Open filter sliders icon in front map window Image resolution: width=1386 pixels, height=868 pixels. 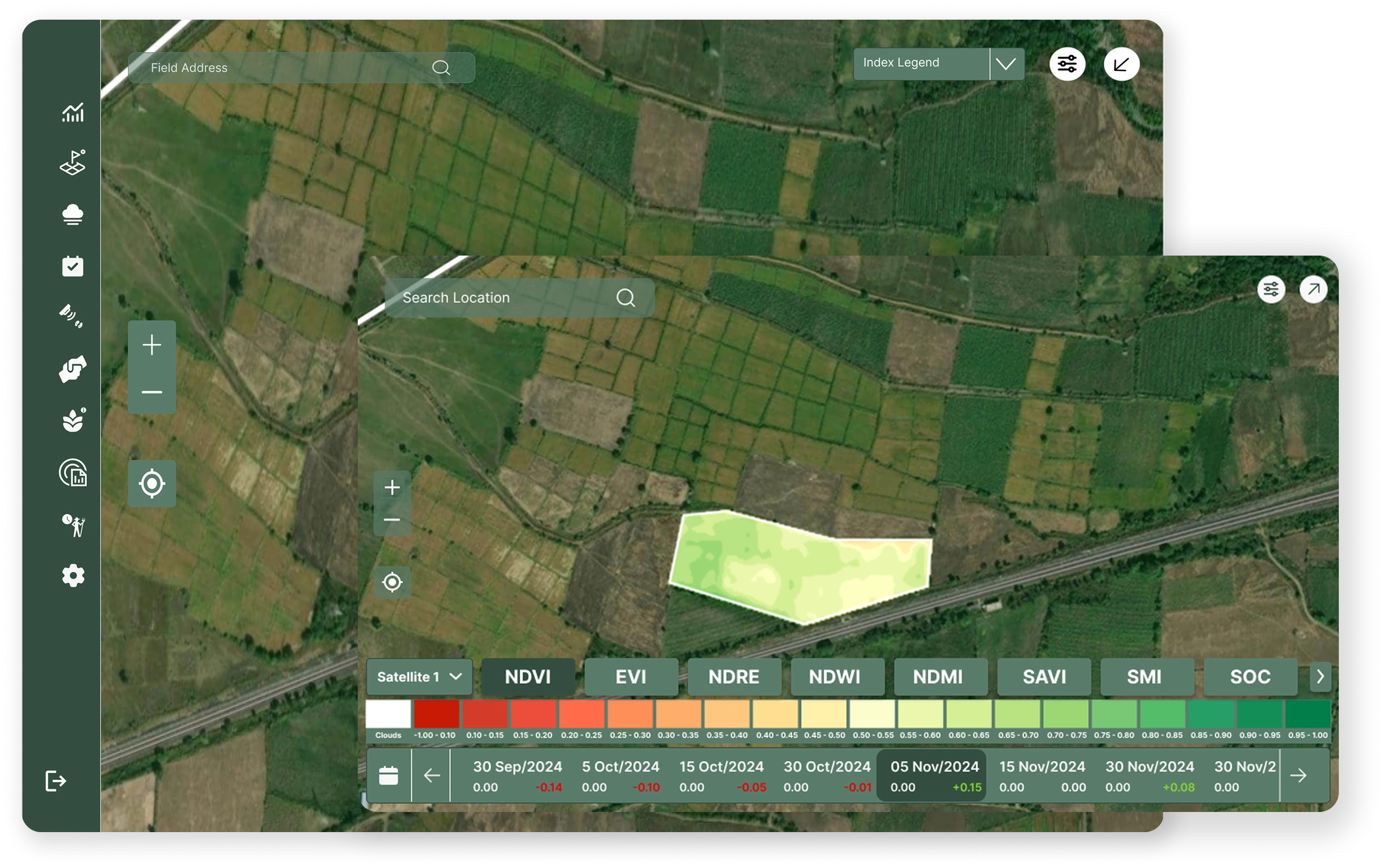click(1270, 289)
